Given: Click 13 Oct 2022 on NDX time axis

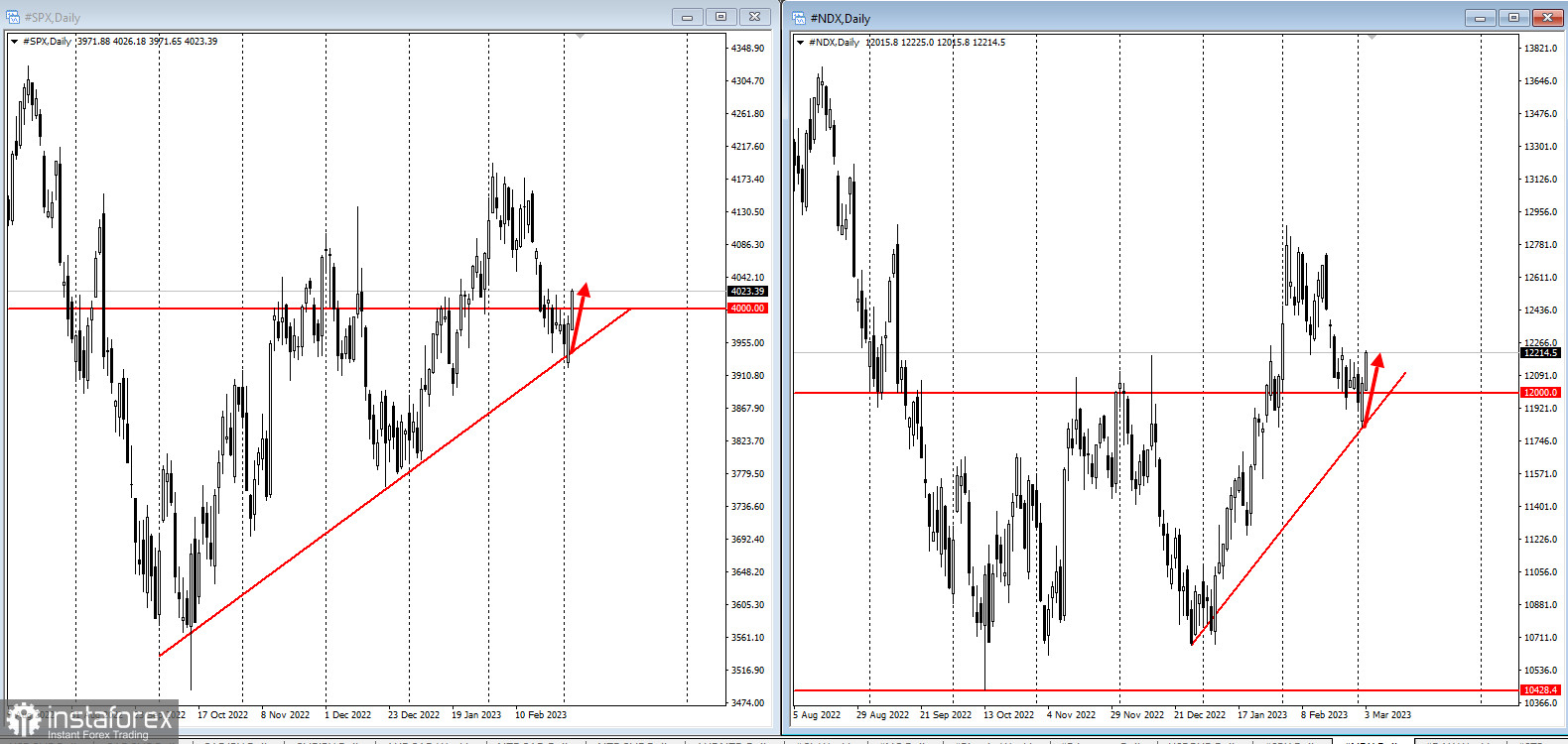Looking at the screenshot, I should point(1008,715).
